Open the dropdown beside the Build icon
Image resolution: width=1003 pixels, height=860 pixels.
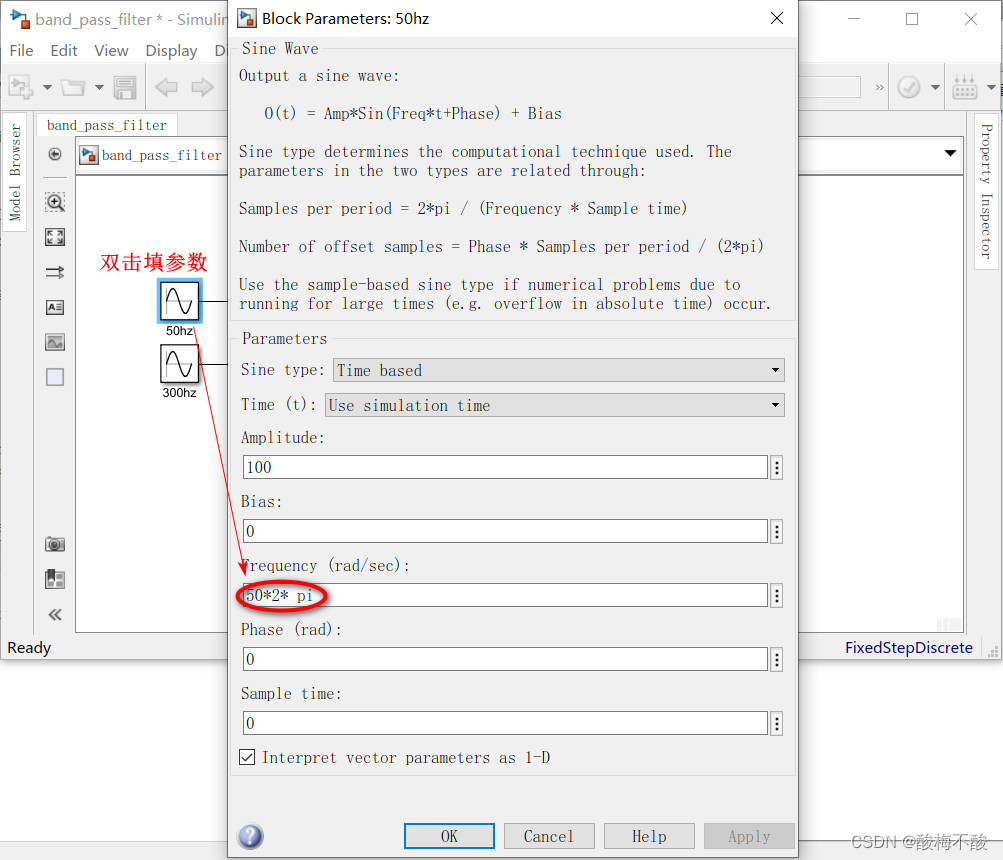991,87
